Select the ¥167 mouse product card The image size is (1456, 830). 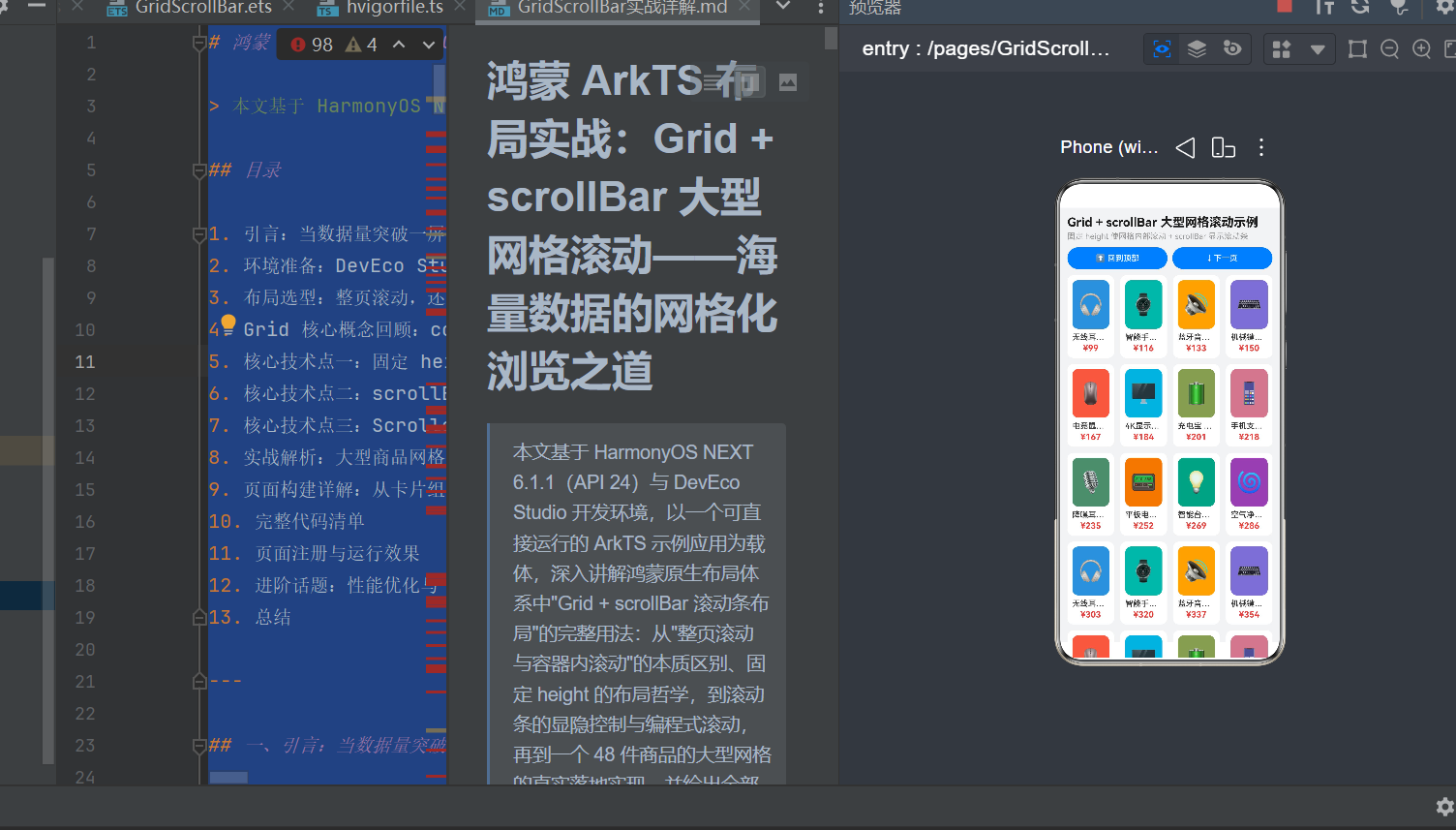(x=1091, y=405)
